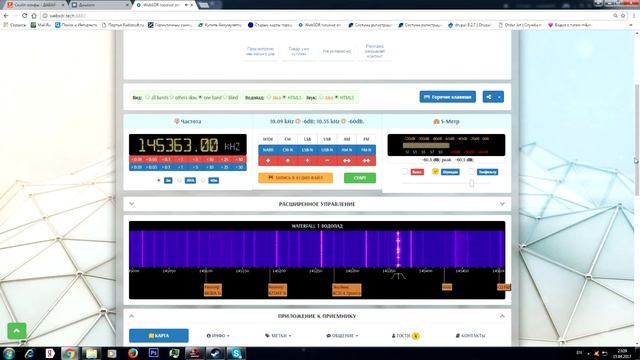Select the NARR bandwidth button

click(268, 150)
